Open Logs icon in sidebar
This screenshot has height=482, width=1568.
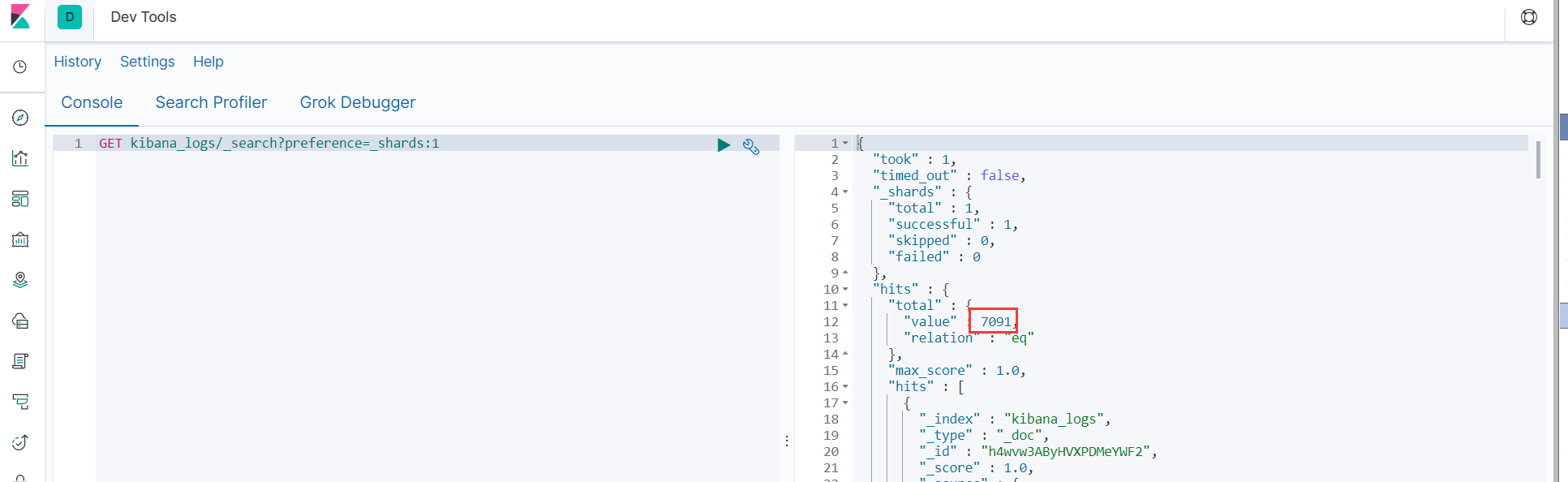click(20, 361)
